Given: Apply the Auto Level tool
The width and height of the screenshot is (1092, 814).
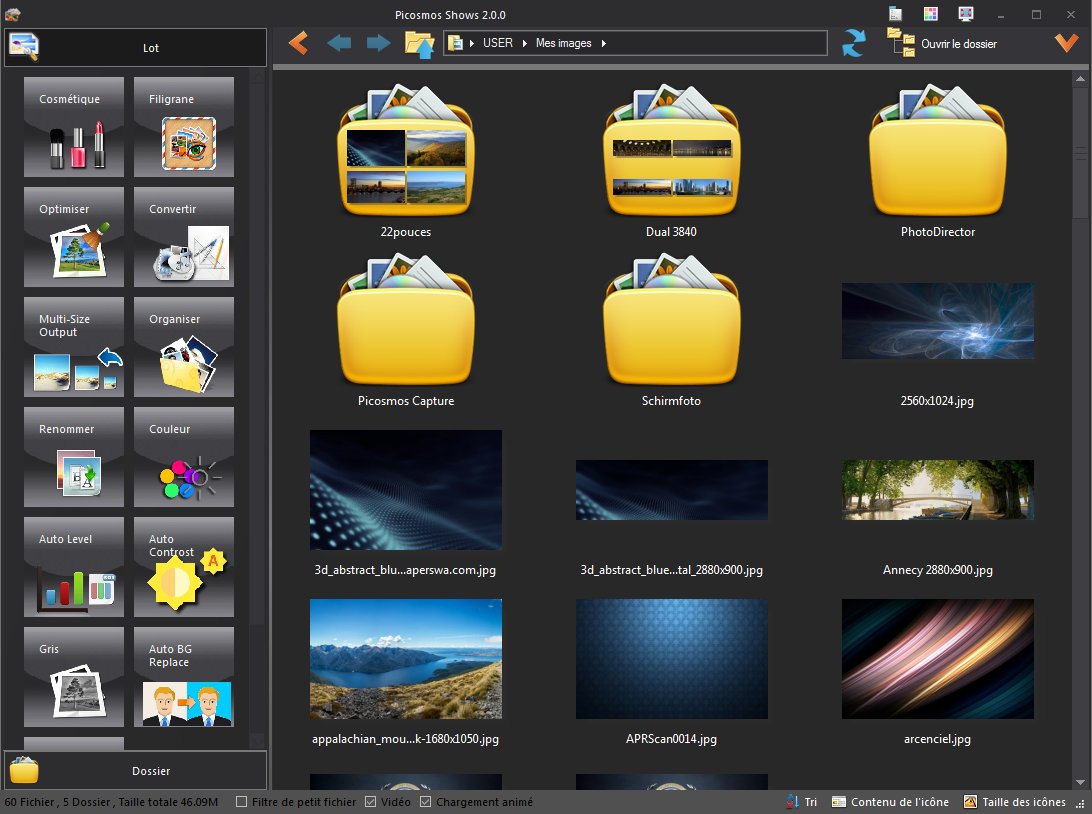Looking at the screenshot, I should (x=74, y=567).
